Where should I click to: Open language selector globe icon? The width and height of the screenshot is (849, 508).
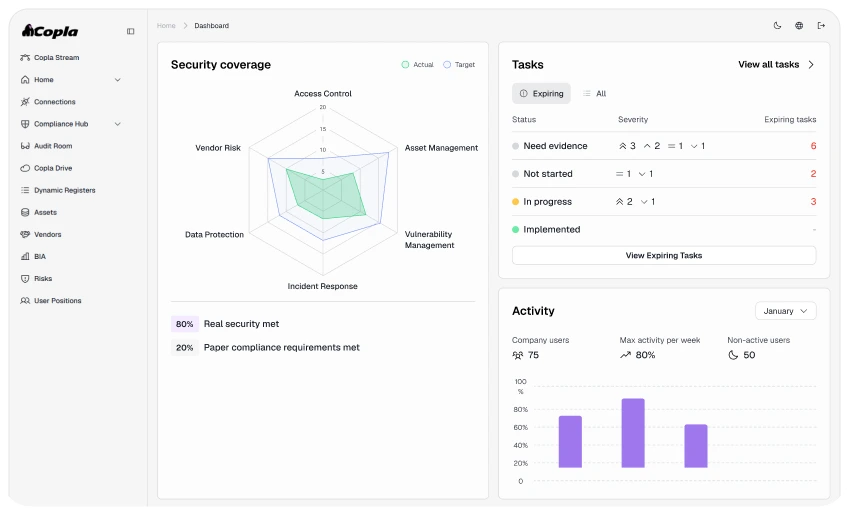tap(799, 25)
